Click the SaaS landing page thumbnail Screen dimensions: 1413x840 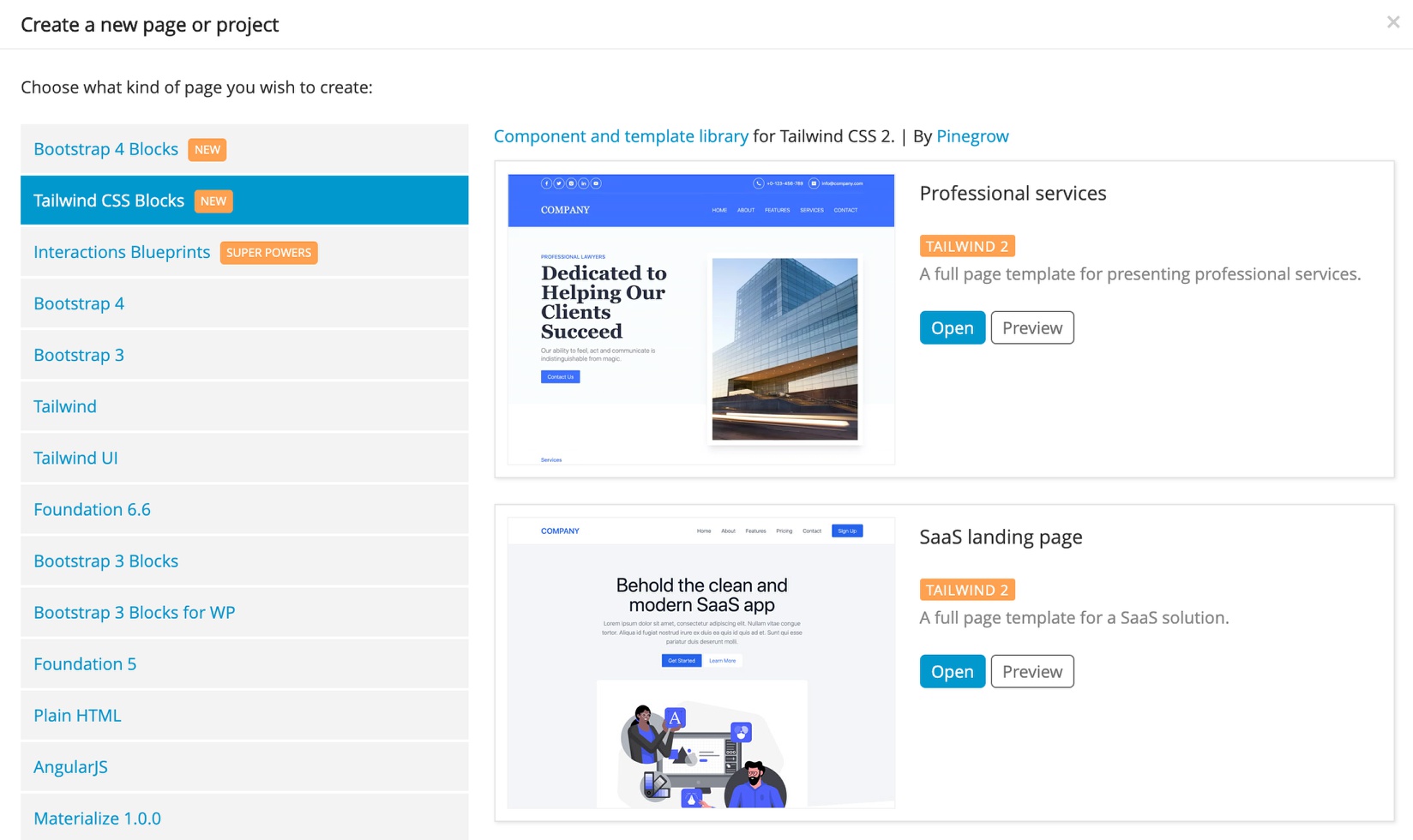(x=701, y=663)
